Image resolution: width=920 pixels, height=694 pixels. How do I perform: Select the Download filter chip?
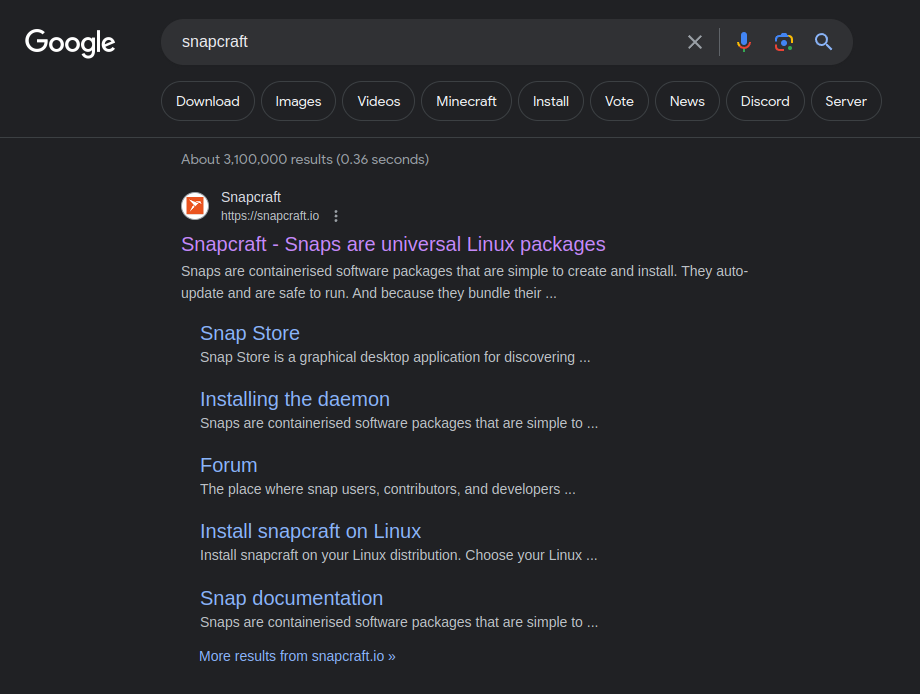click(x=208, y=101)
